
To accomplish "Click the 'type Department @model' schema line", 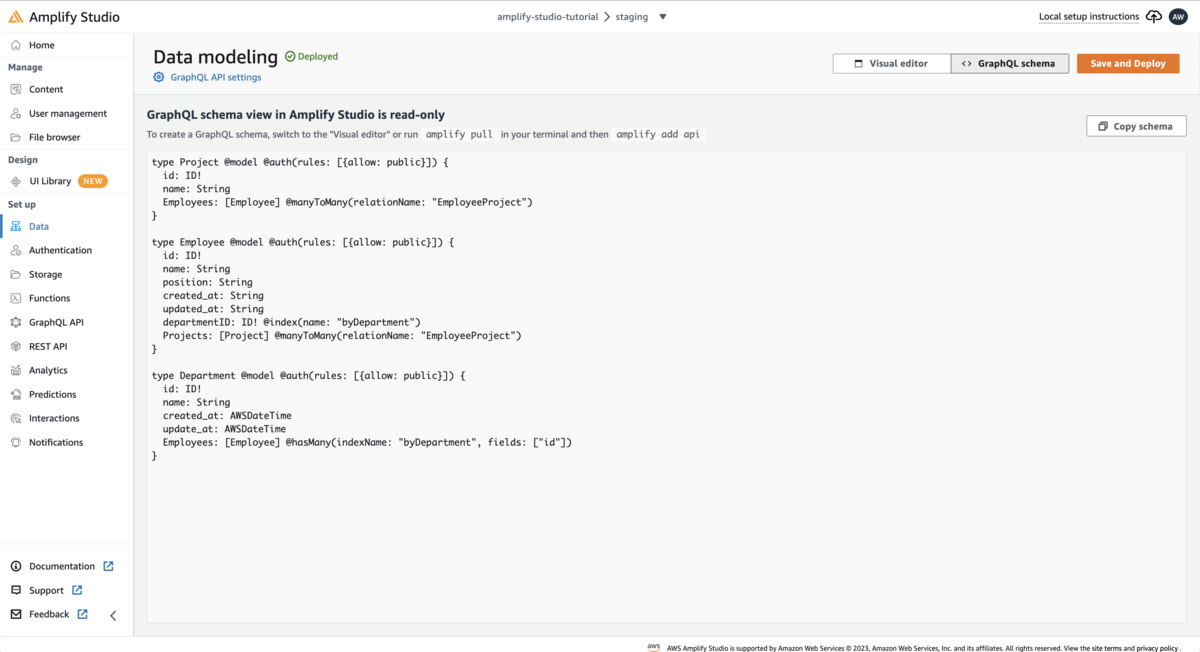I will click(x=309, y=375).
